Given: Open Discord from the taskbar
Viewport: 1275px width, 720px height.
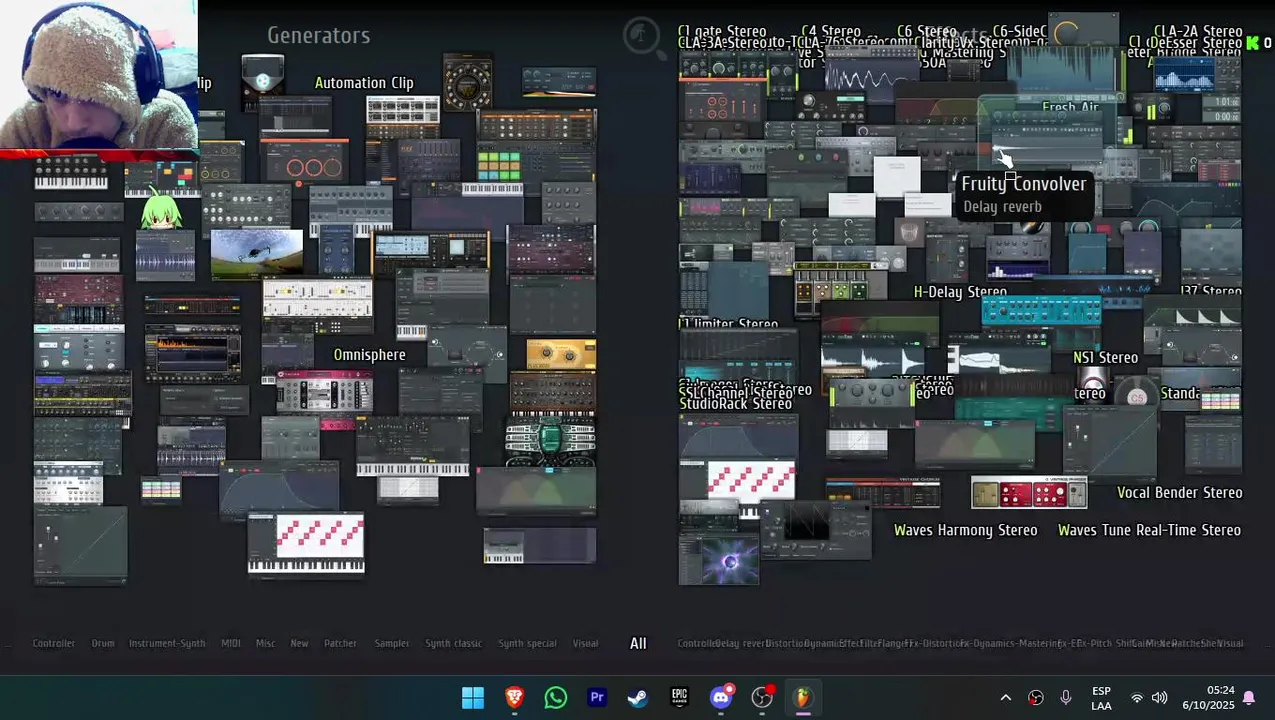Looking at the screenshot, I should click(721, 697).
